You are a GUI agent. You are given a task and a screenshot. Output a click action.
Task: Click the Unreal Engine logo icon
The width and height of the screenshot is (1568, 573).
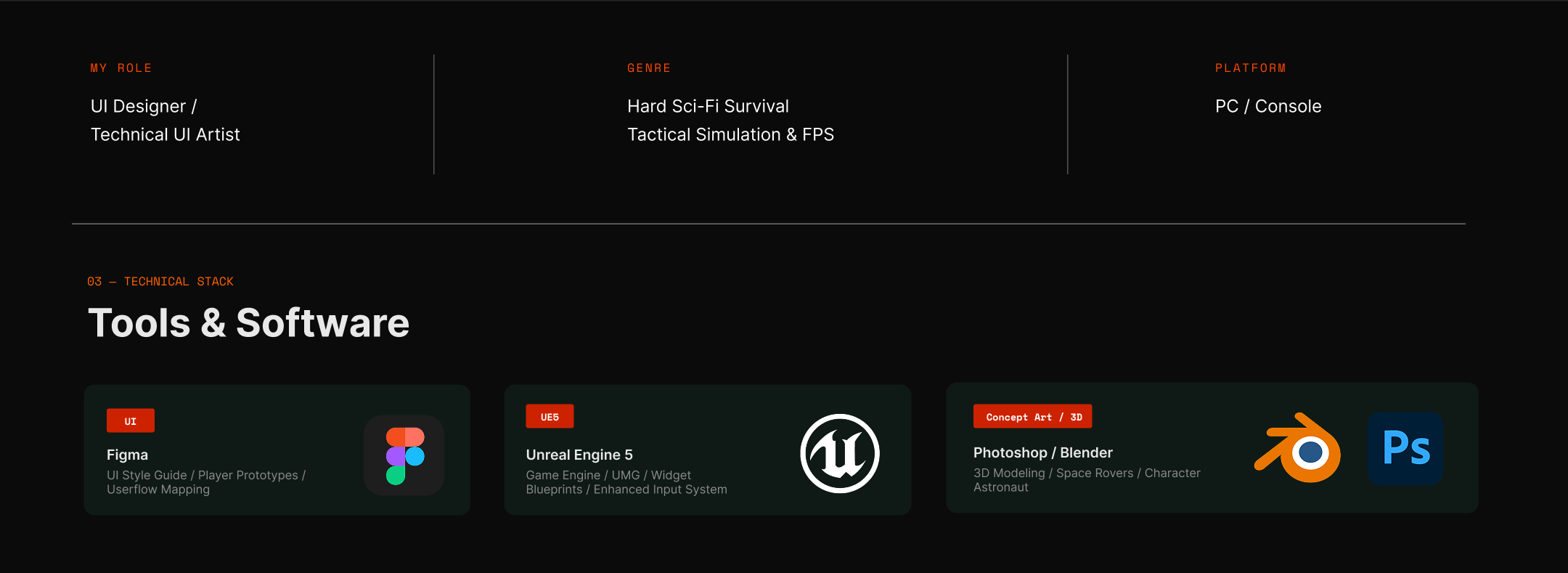tap(840, 454)
